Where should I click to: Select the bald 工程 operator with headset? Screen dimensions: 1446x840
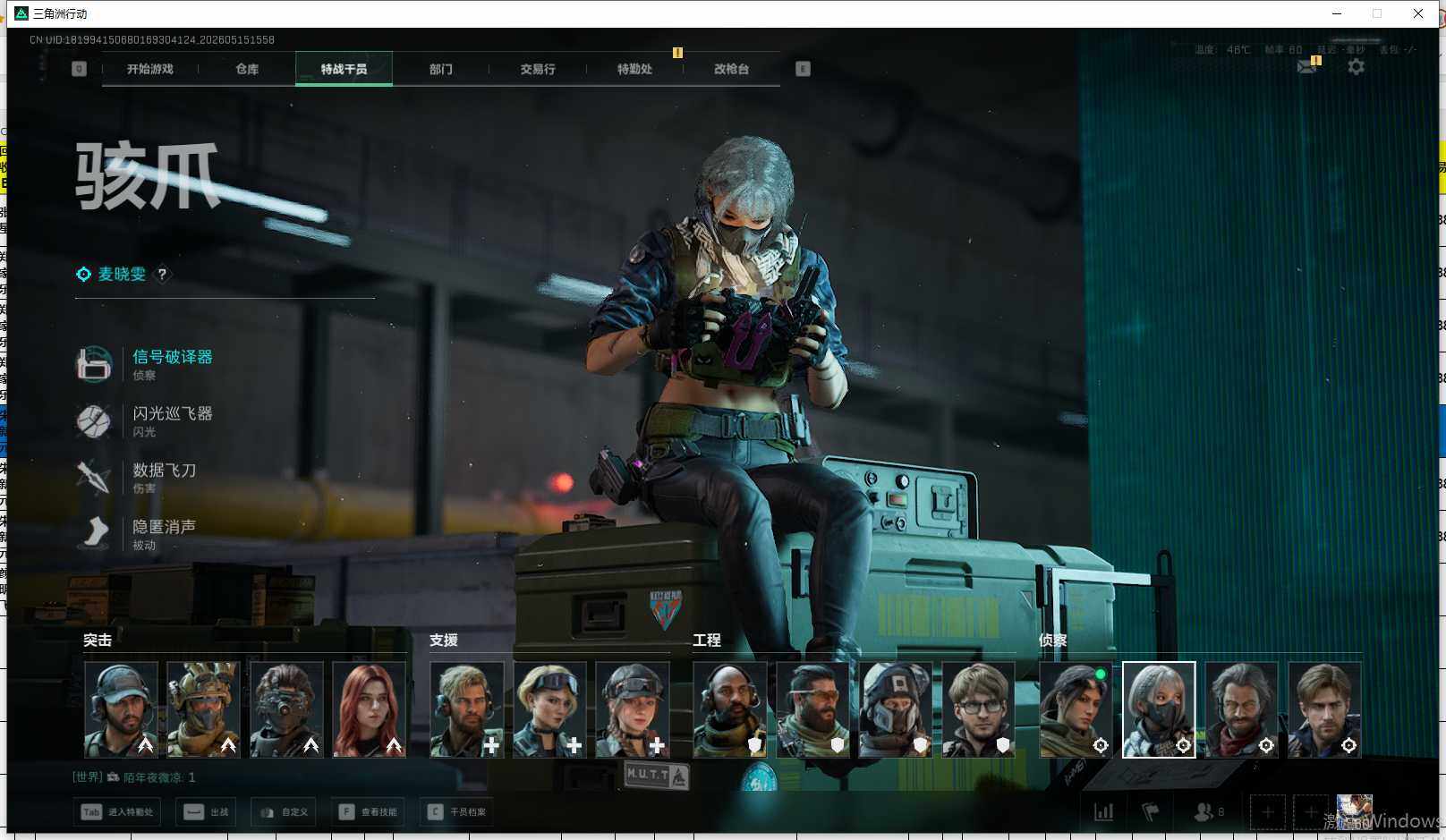pyautogui.click(x=730, y=709)
